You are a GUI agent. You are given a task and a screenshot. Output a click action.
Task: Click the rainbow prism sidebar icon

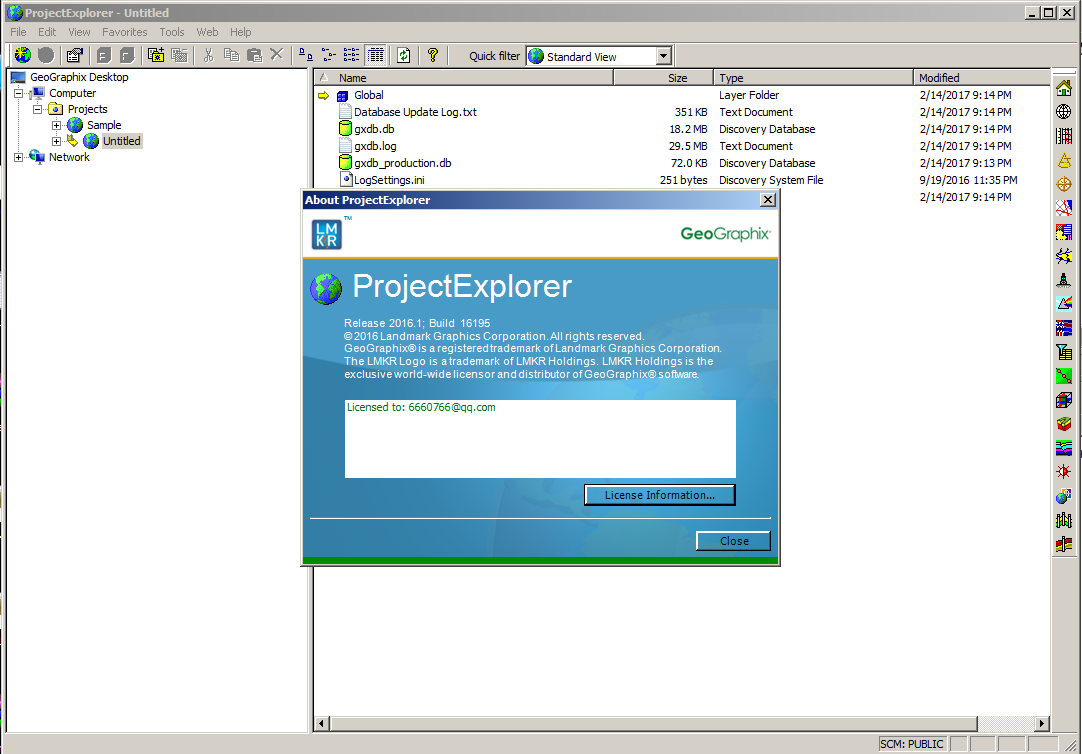1064,304
